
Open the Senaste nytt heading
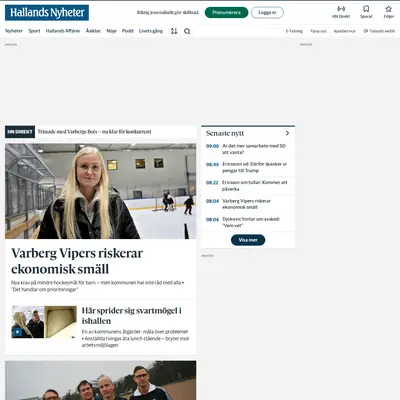point(225,133)
